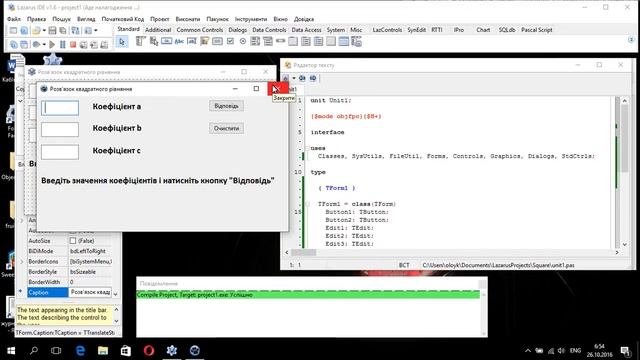Click the Save All toolbar icon
The height and width of the screenshot is (360, 640).
tap(62, 31)
